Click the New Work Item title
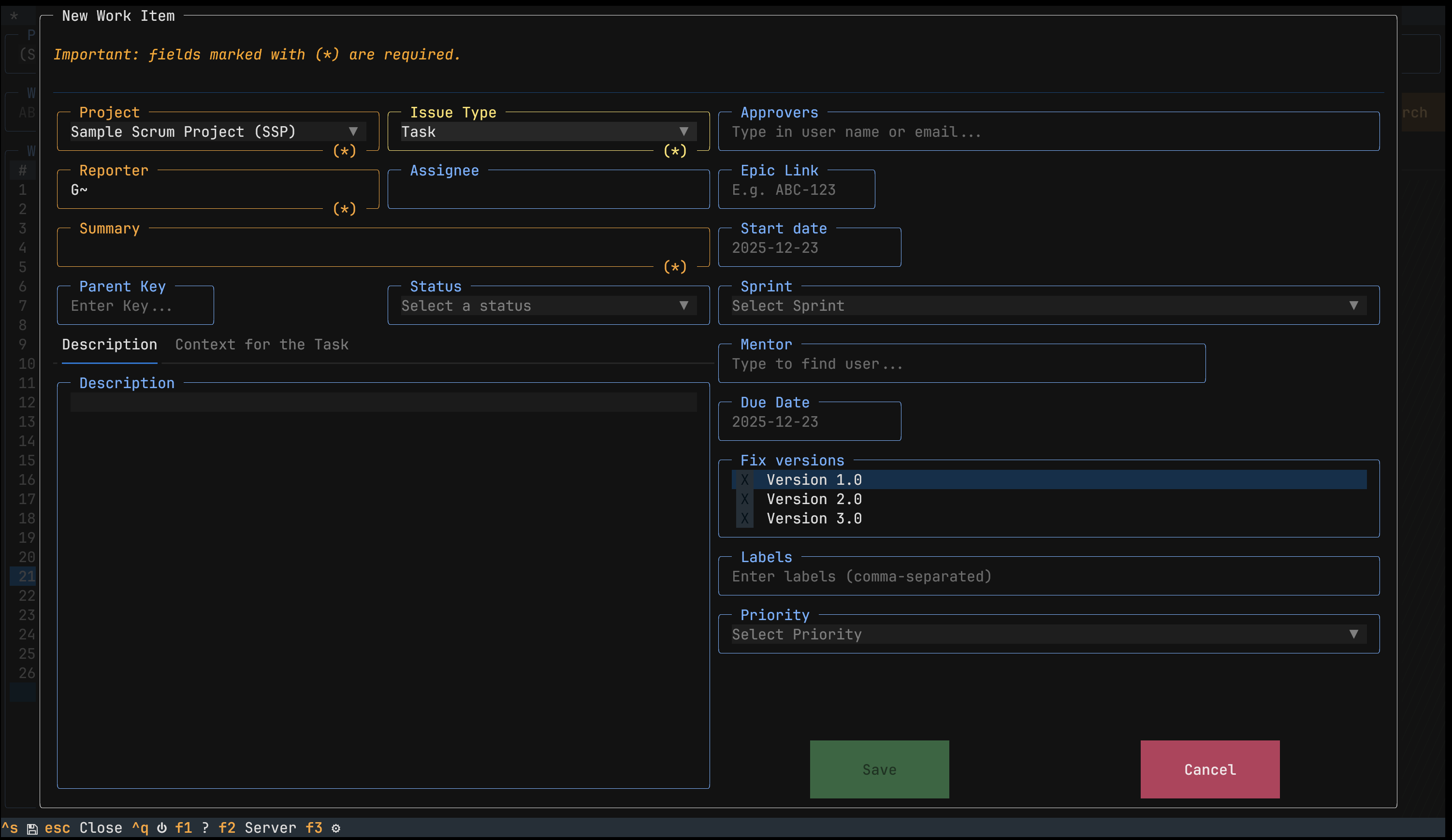The image size is (1452, 840). 118,15
